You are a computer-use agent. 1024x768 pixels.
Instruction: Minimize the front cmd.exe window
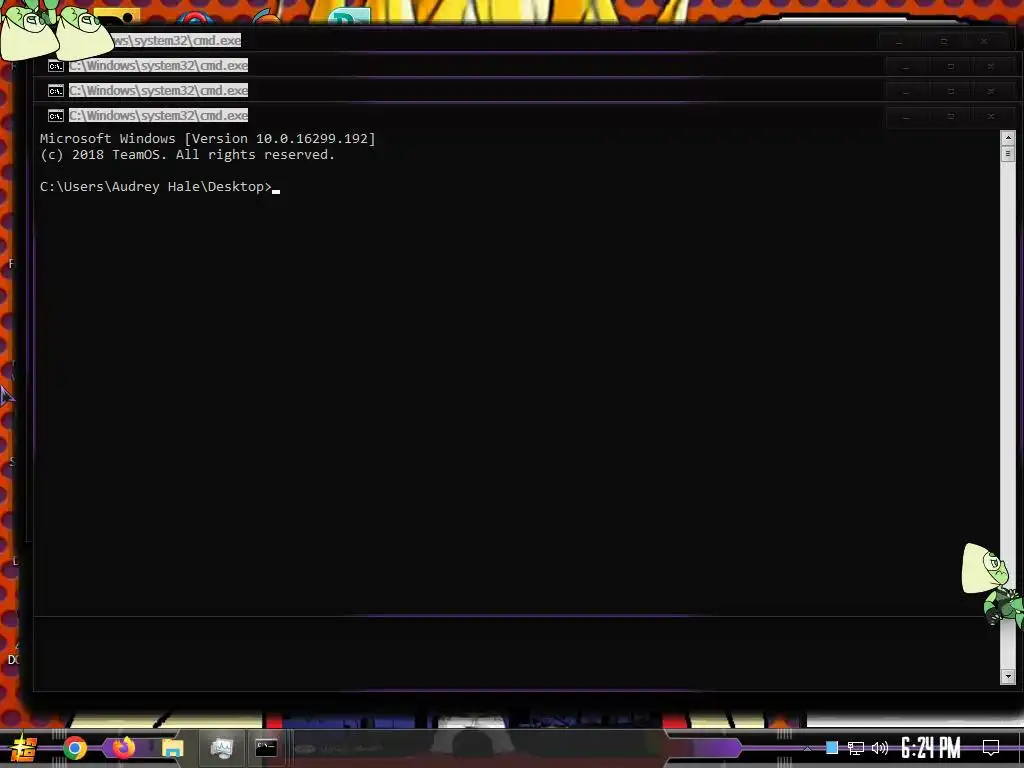tap(906, 116)
